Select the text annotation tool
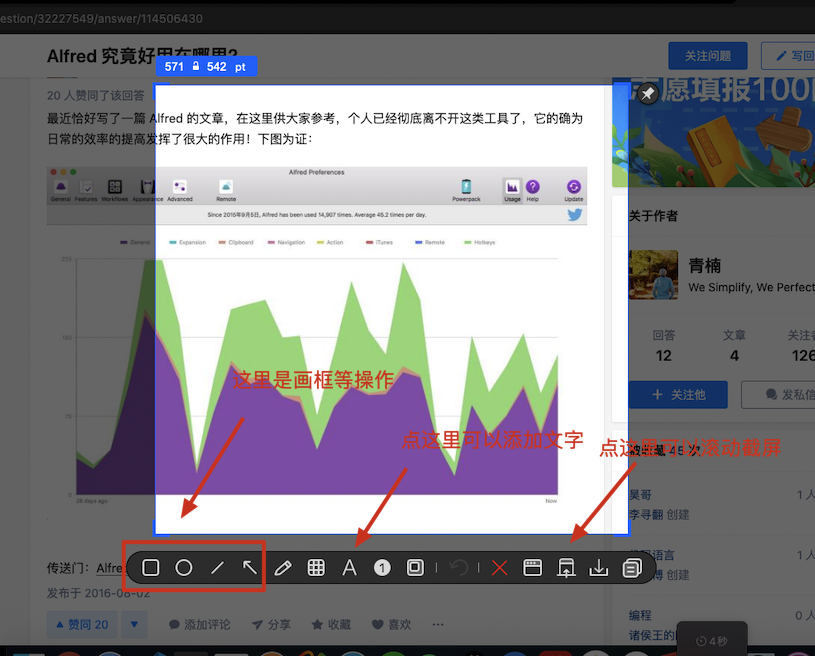The width and height of the screenshot is (815, 656). point(349,568)
